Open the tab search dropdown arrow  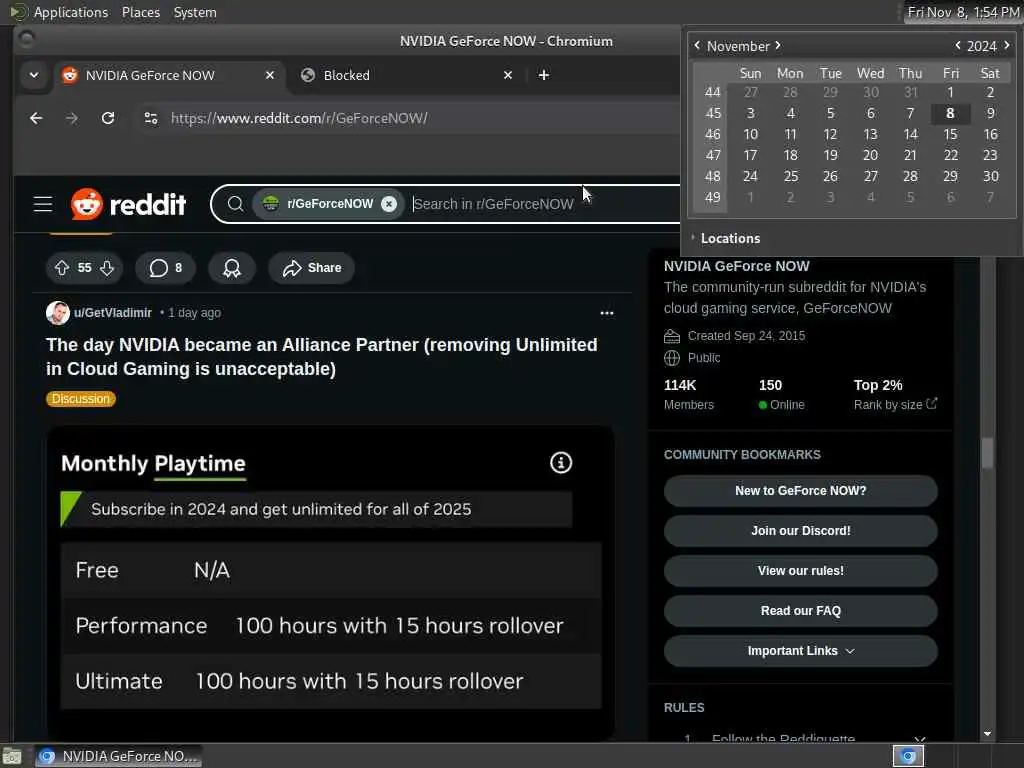click(x=34, y=75)
